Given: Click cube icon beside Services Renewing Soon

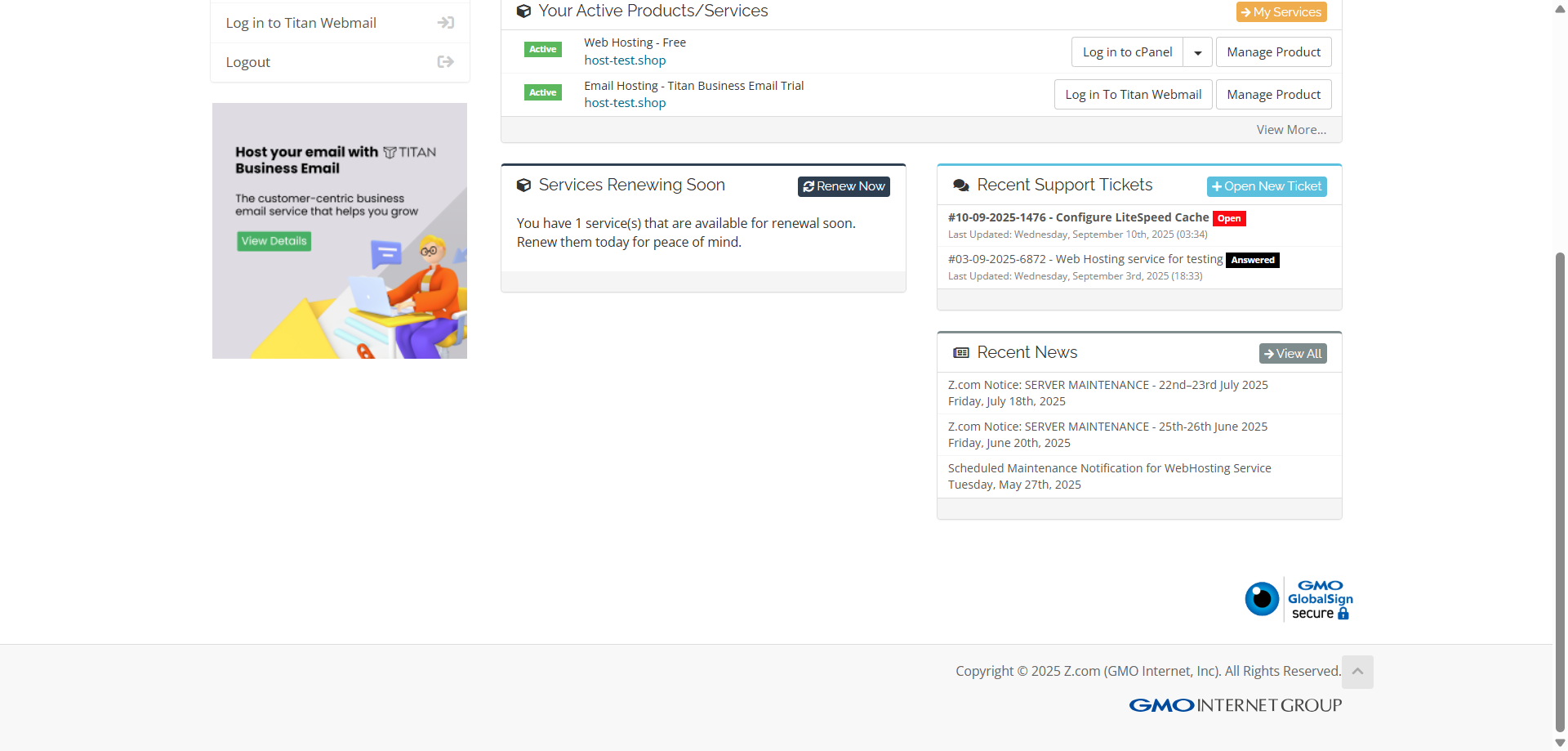Looking at the screenshot, I should coord(524,186).
